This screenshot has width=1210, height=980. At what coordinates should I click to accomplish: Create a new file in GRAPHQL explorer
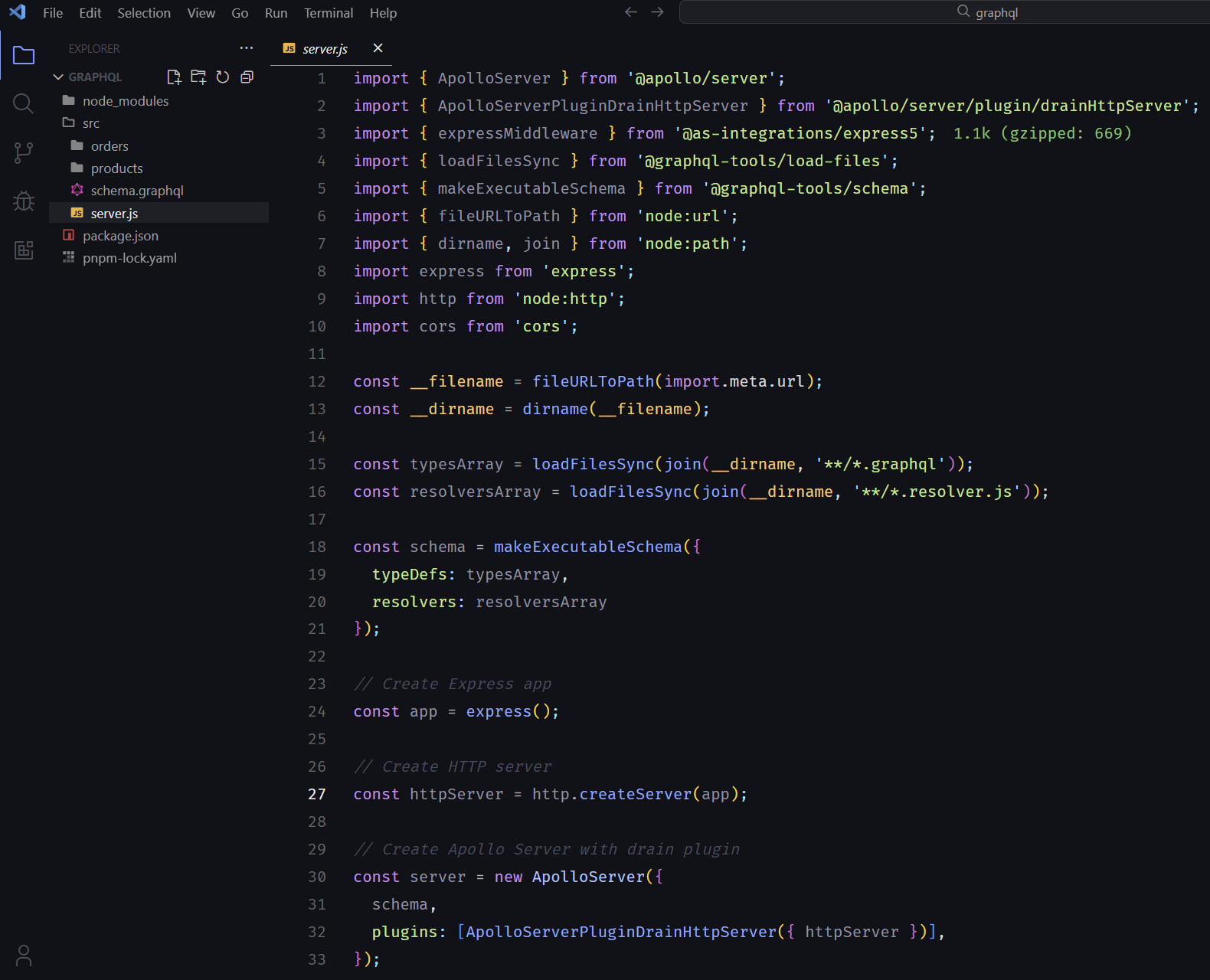tap(174, 77)
